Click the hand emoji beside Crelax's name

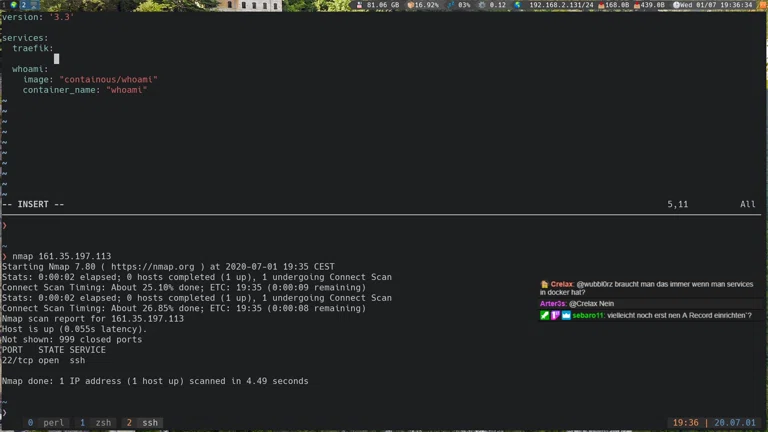[x=544, y=284]
